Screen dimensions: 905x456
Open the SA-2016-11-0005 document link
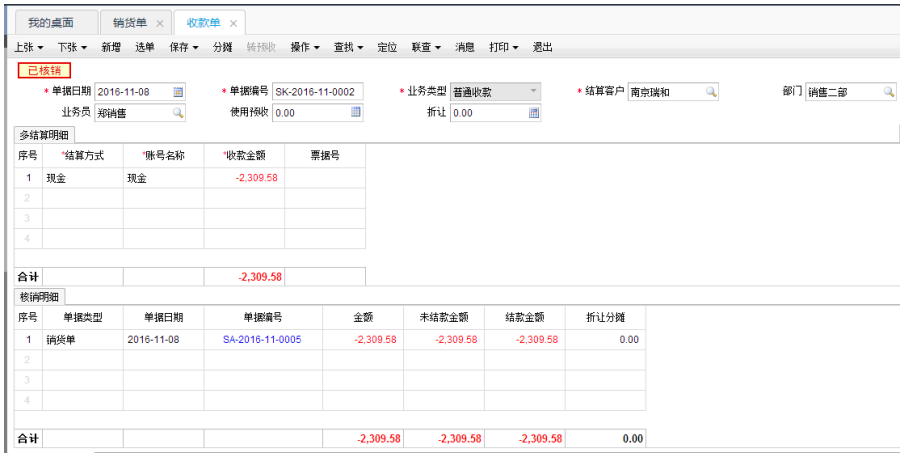(x=262, y=340)
